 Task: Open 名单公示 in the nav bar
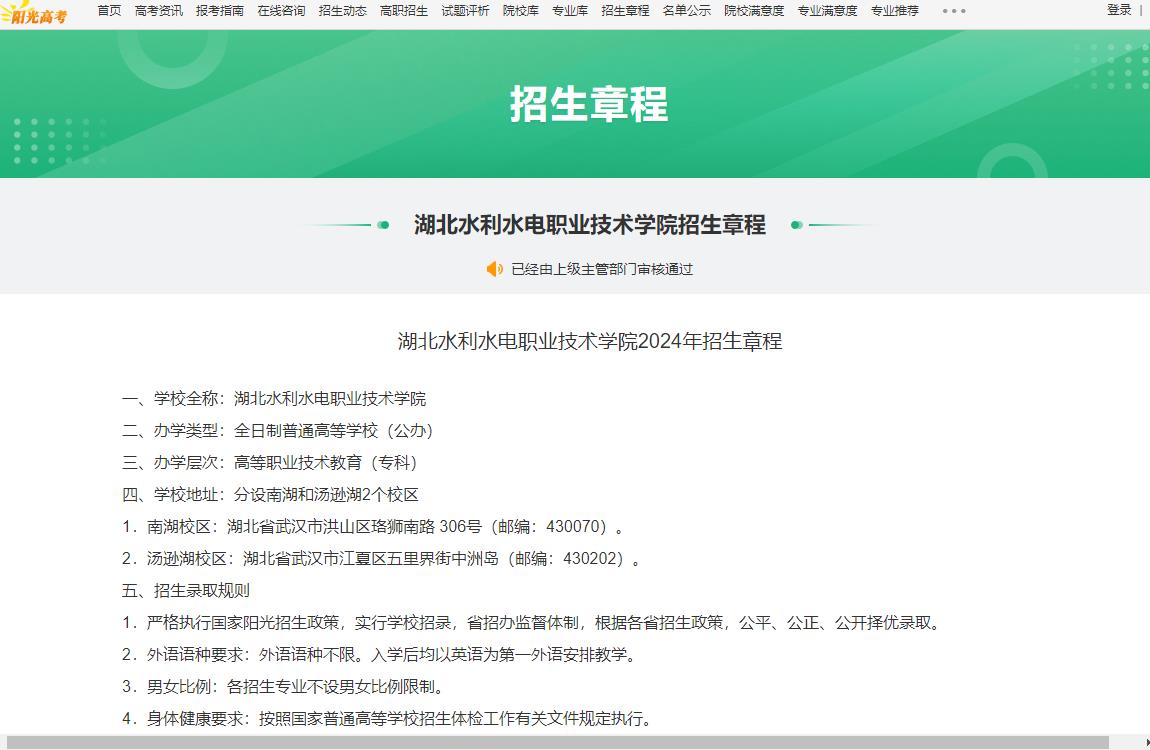pos(686,11)
